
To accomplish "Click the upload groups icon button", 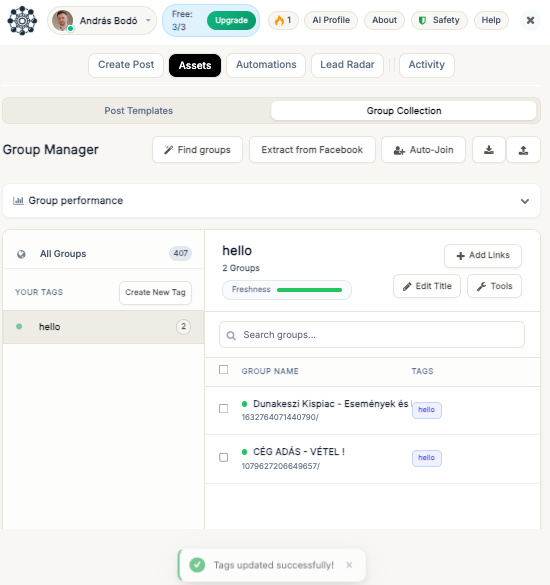I will pos(523,150).
